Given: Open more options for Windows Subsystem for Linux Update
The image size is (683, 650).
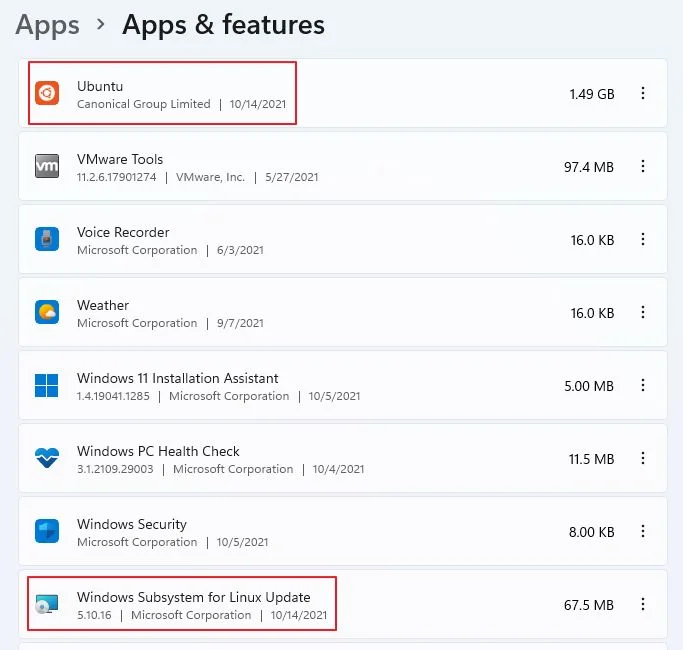Looking at the screenshot, I should tap(643, 604).
